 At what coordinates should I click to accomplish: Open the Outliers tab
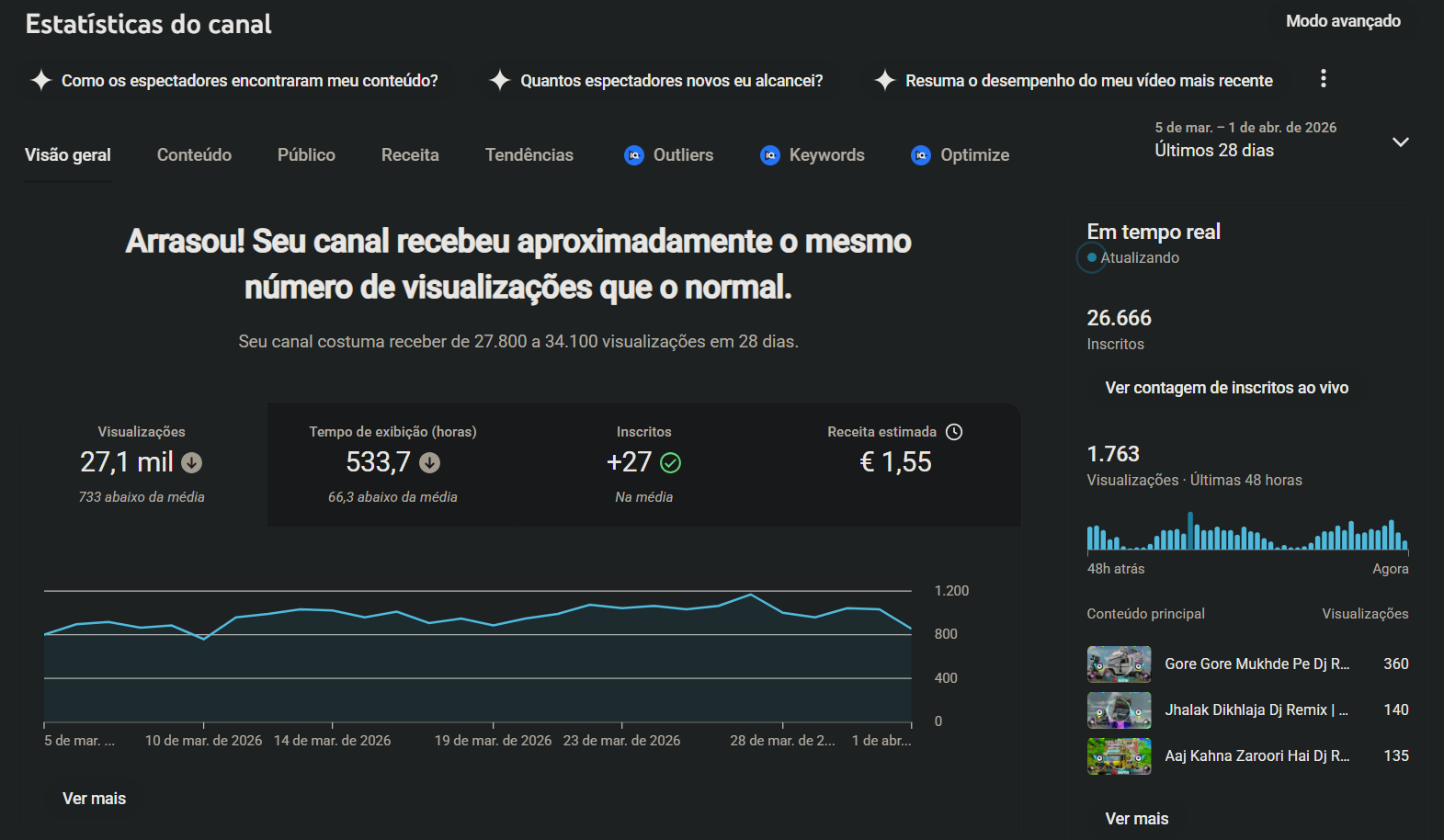[669, 155]
